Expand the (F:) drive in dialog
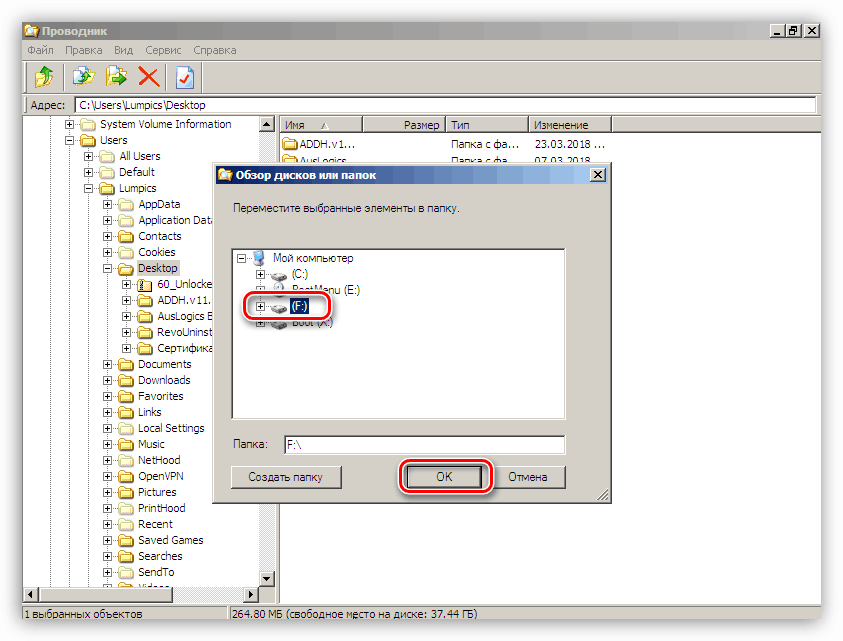Viewport: 843px width, 641px height. [x=260, y=307]
